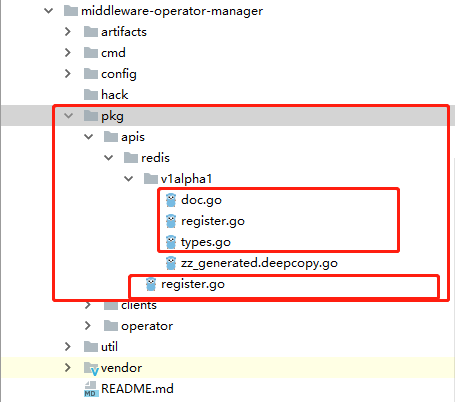
Task: Click the vendor folder icon
Action: [x=91, y=368]
